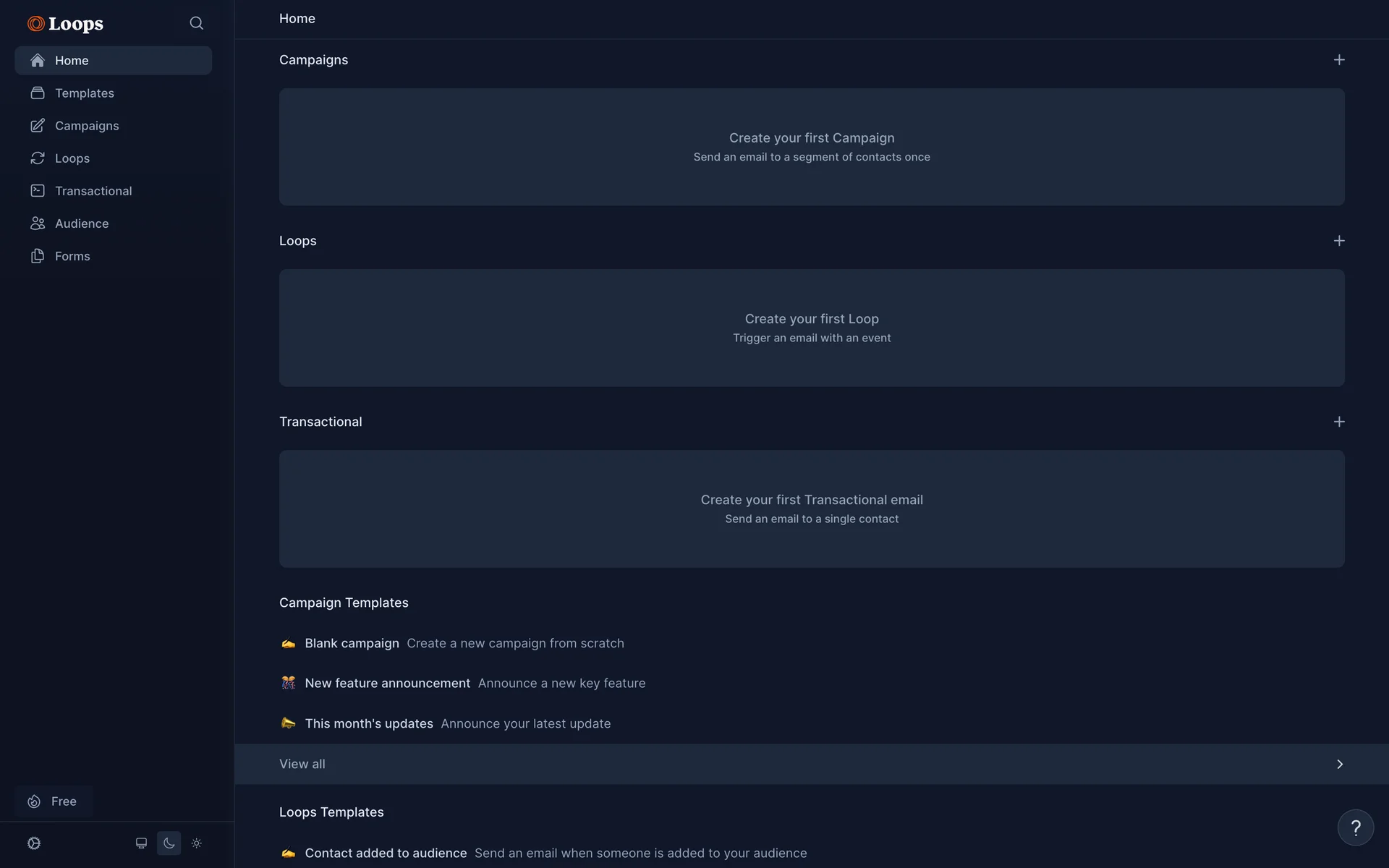Open Contact added to audience loop template
1389x868 pixels.
pos(386,853)
